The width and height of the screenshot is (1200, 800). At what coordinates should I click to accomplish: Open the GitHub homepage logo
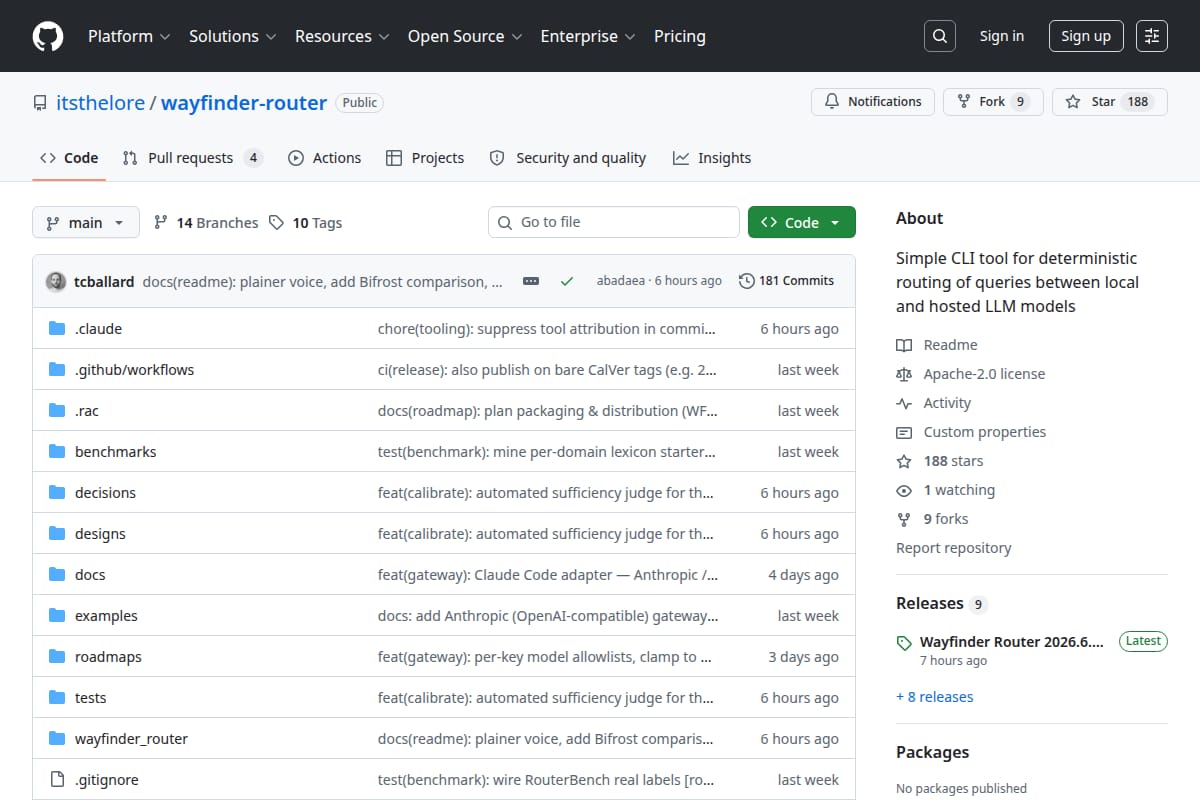tap(48, 36)
